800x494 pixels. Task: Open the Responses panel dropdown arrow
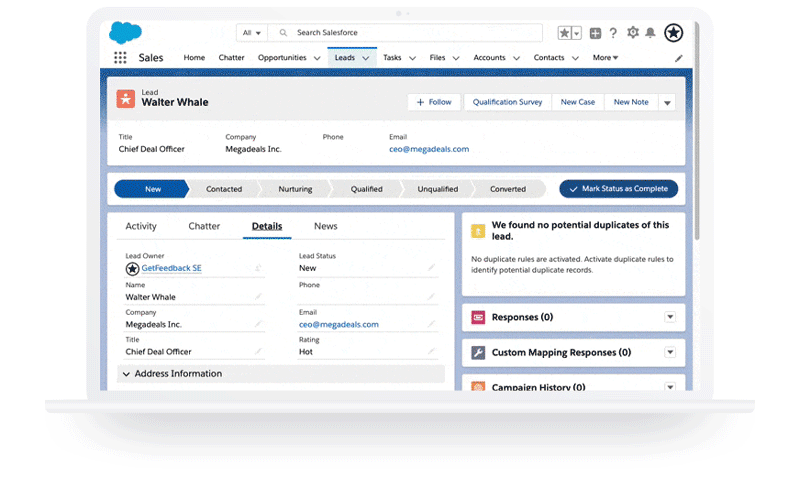point(670,317)
